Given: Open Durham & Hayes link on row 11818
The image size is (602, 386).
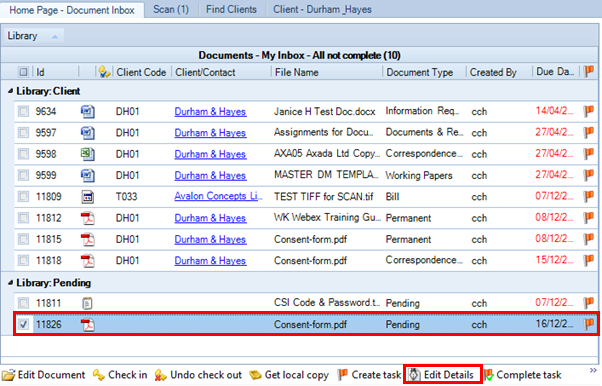Looking at the screenshot, I should click(x=210, y=261).
